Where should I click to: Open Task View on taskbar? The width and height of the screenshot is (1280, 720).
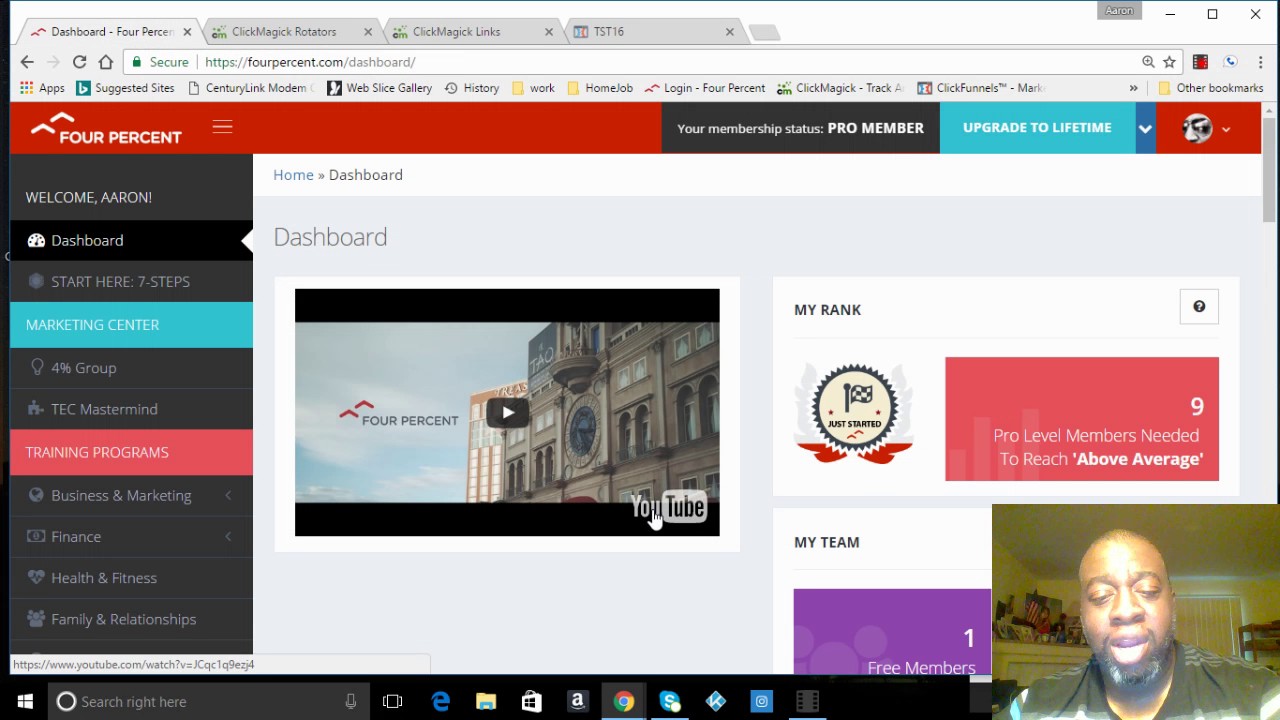pyautogui.click(x=392, y=702)
